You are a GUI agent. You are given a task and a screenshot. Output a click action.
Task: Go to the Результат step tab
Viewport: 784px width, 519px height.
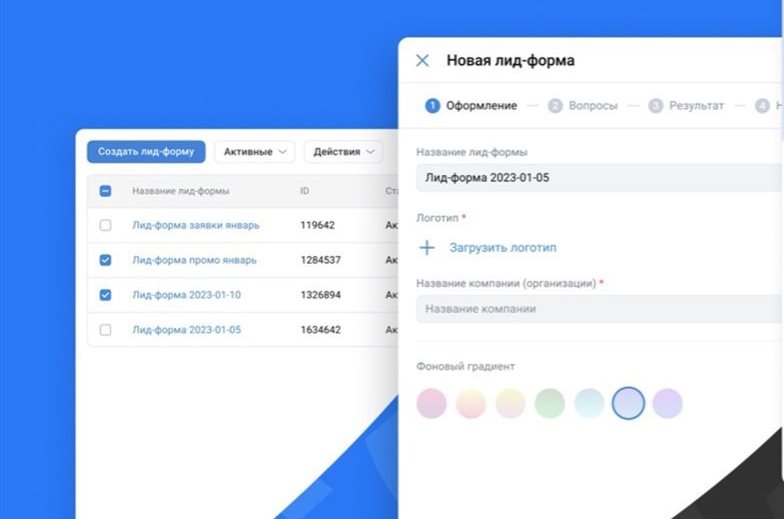[x=696, y=106]
